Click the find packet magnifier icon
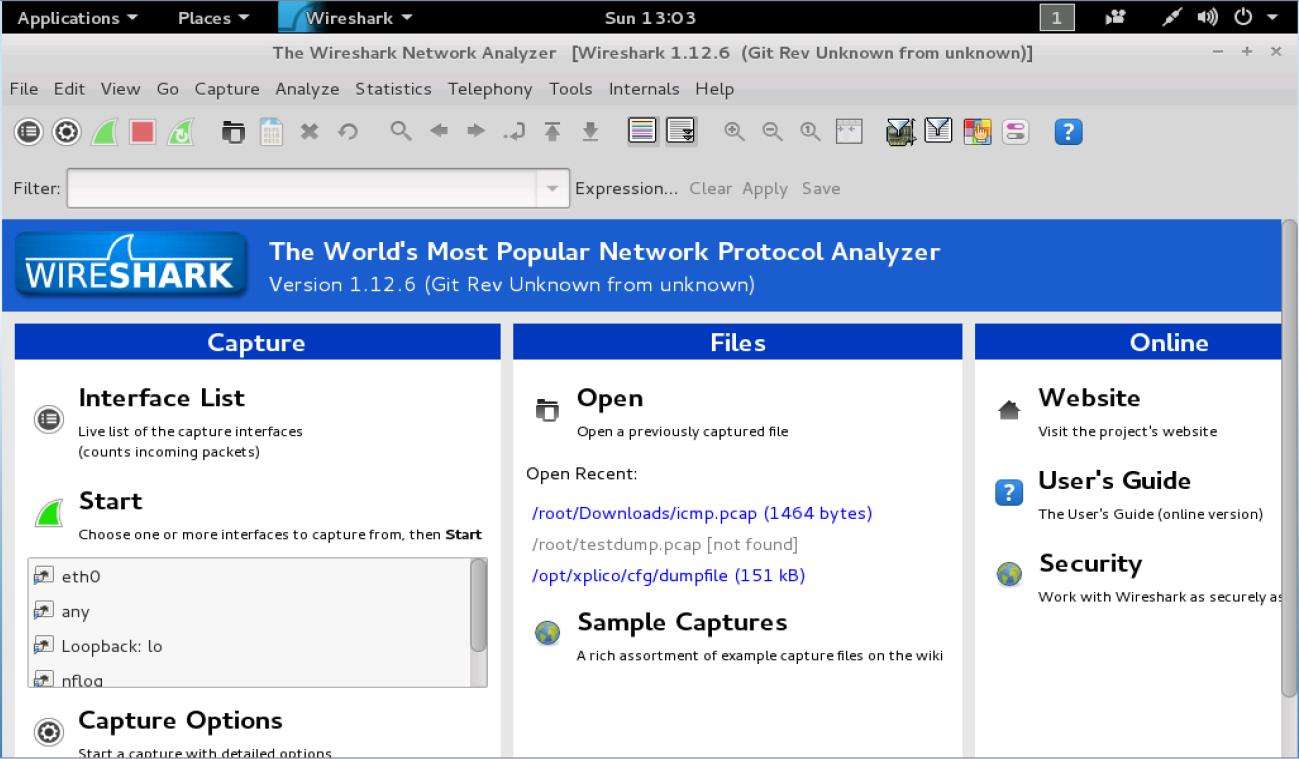The width and height of the screenshot is (1299, 759). click(401, 132)
